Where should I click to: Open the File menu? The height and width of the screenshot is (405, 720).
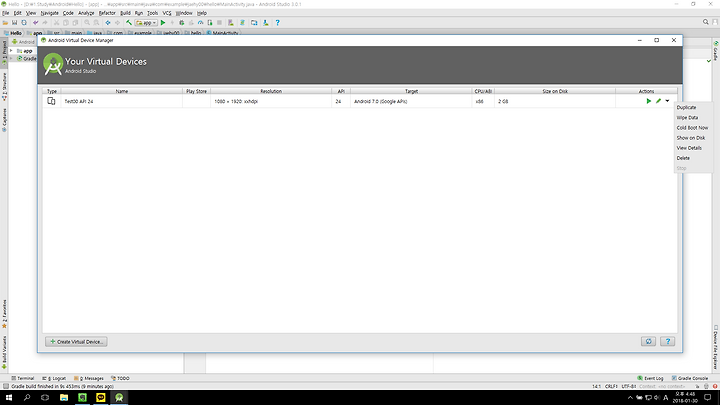pyautogui.click(x=6, y=13)
